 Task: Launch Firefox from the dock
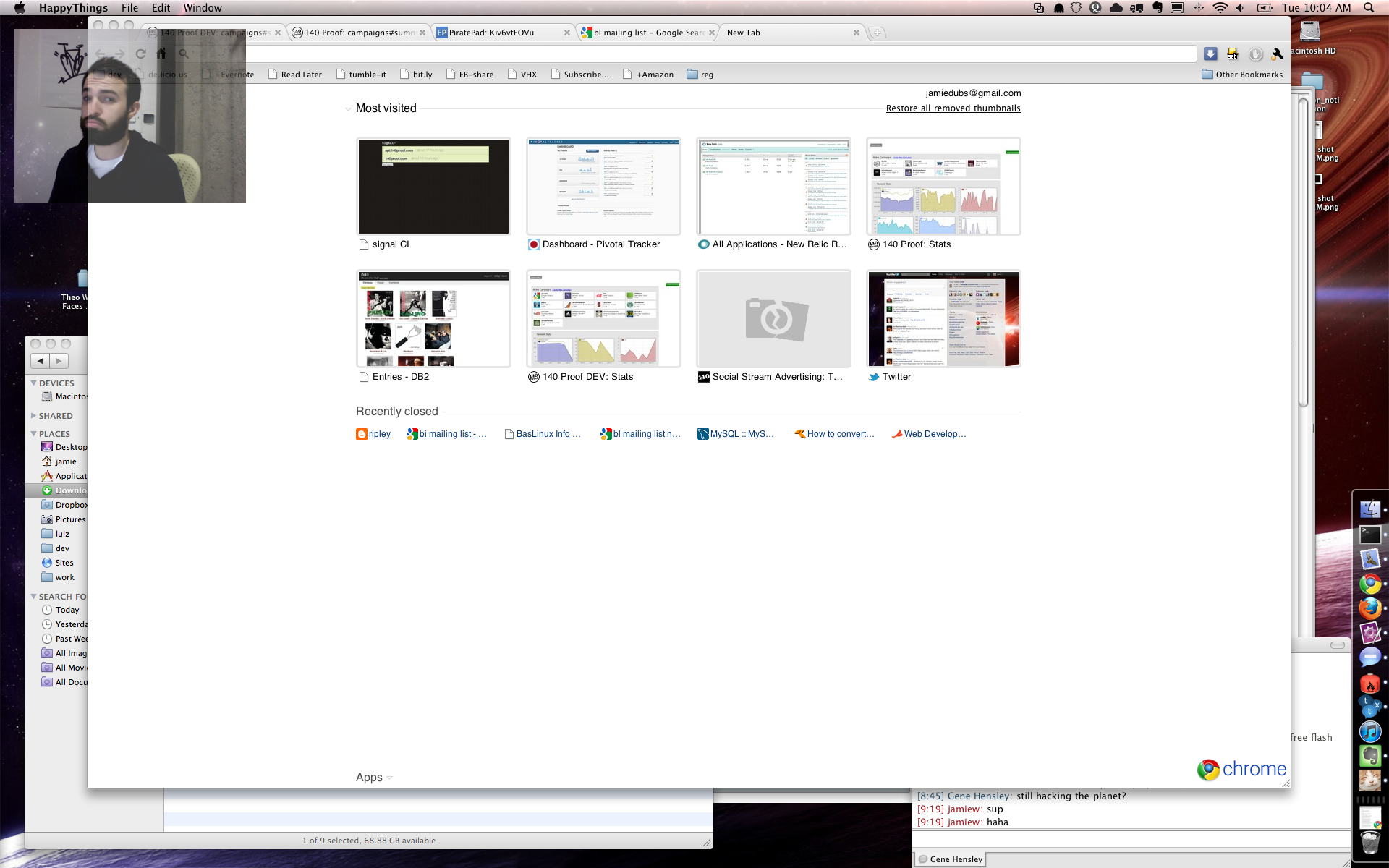click(x=1369, y=608)
